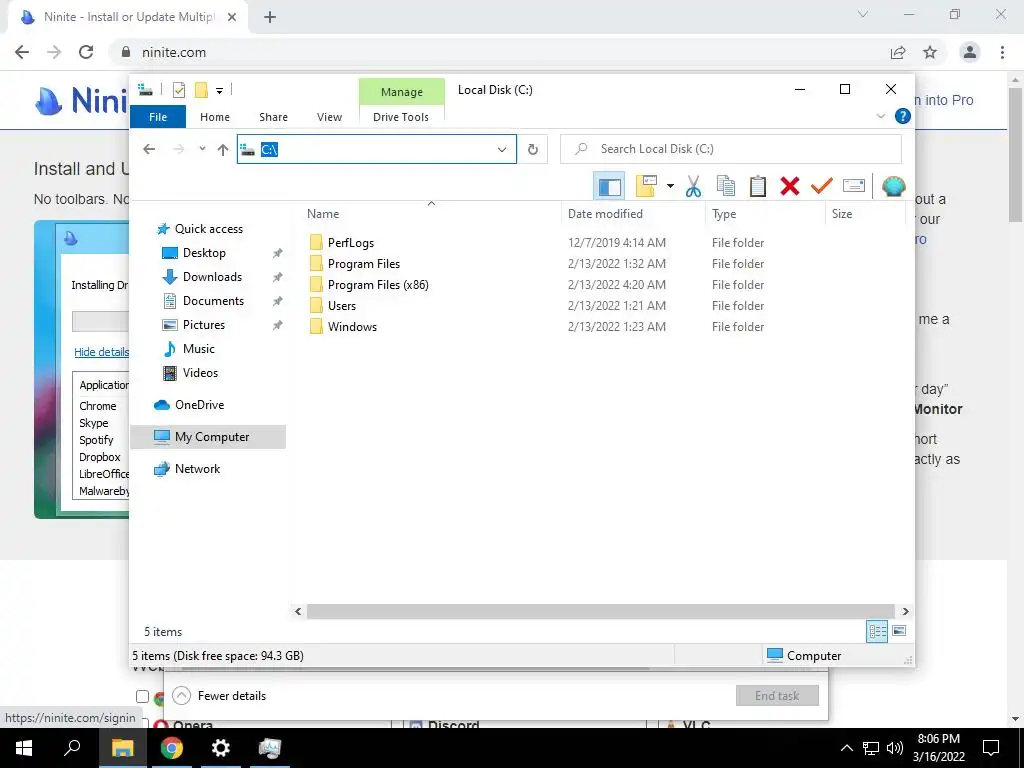
Task: Expand the ribbon with the chevron
Action: click(x=880, y=116)
